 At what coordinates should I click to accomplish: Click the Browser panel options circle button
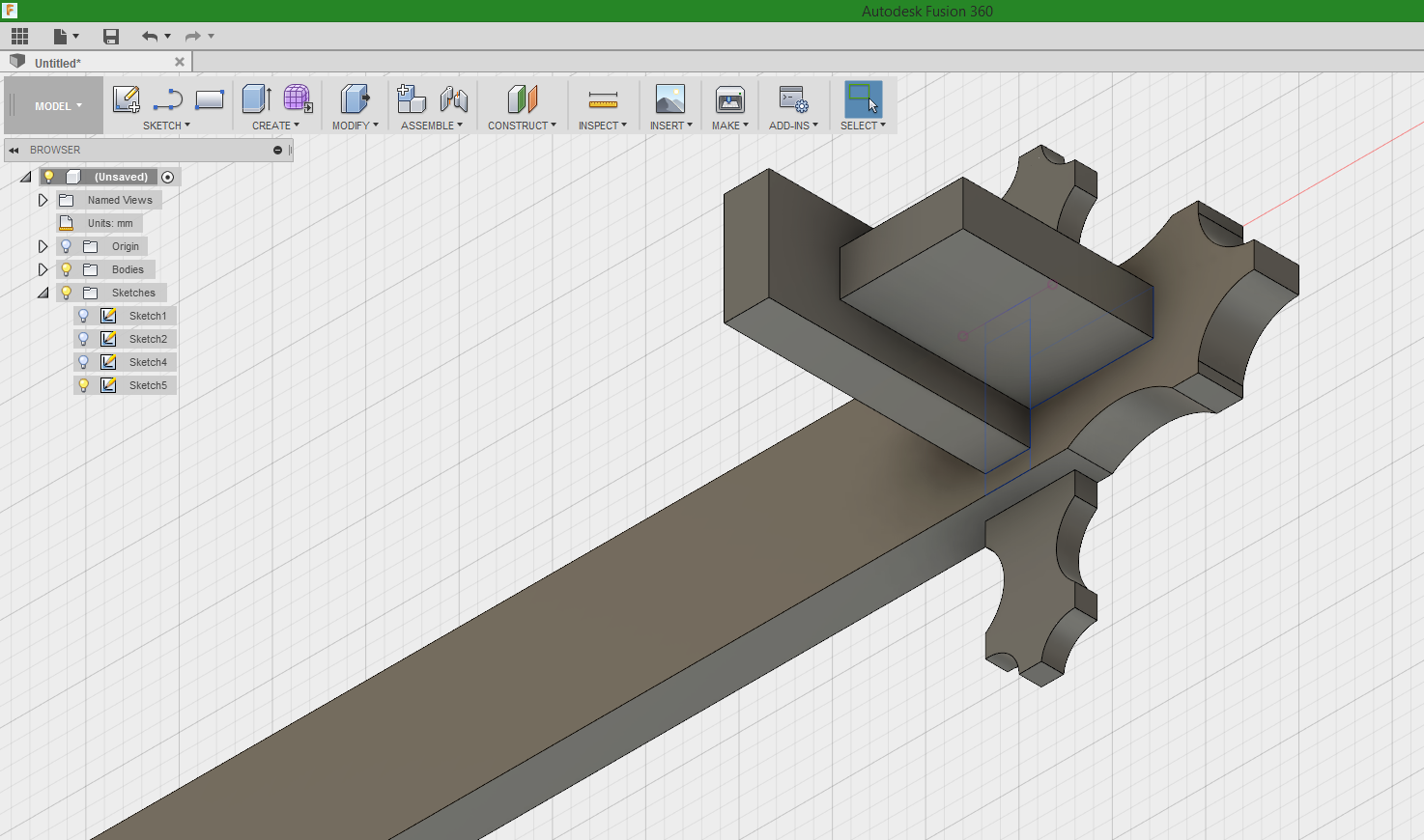(277, 150)
